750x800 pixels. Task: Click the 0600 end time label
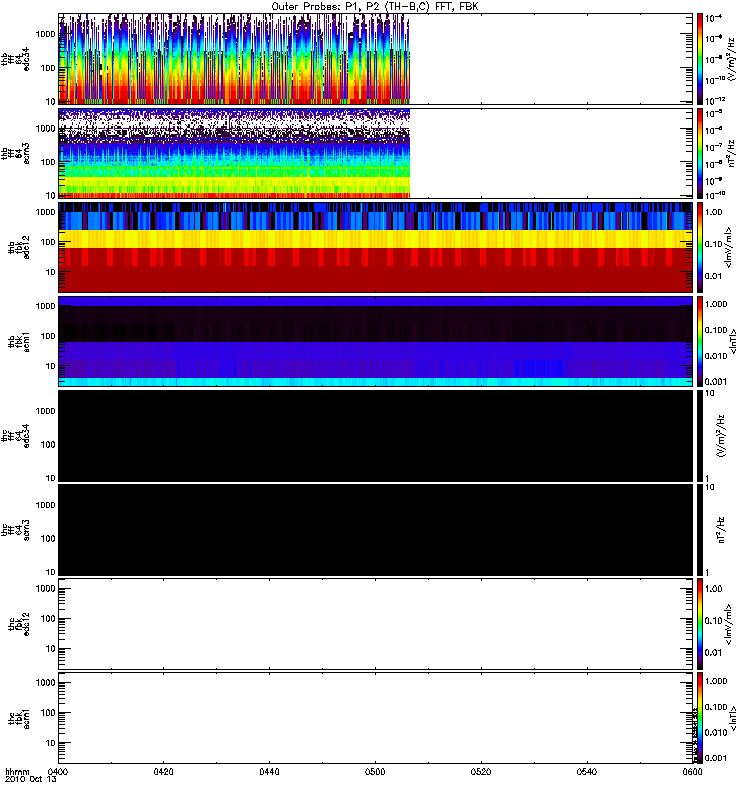[692, 772]
